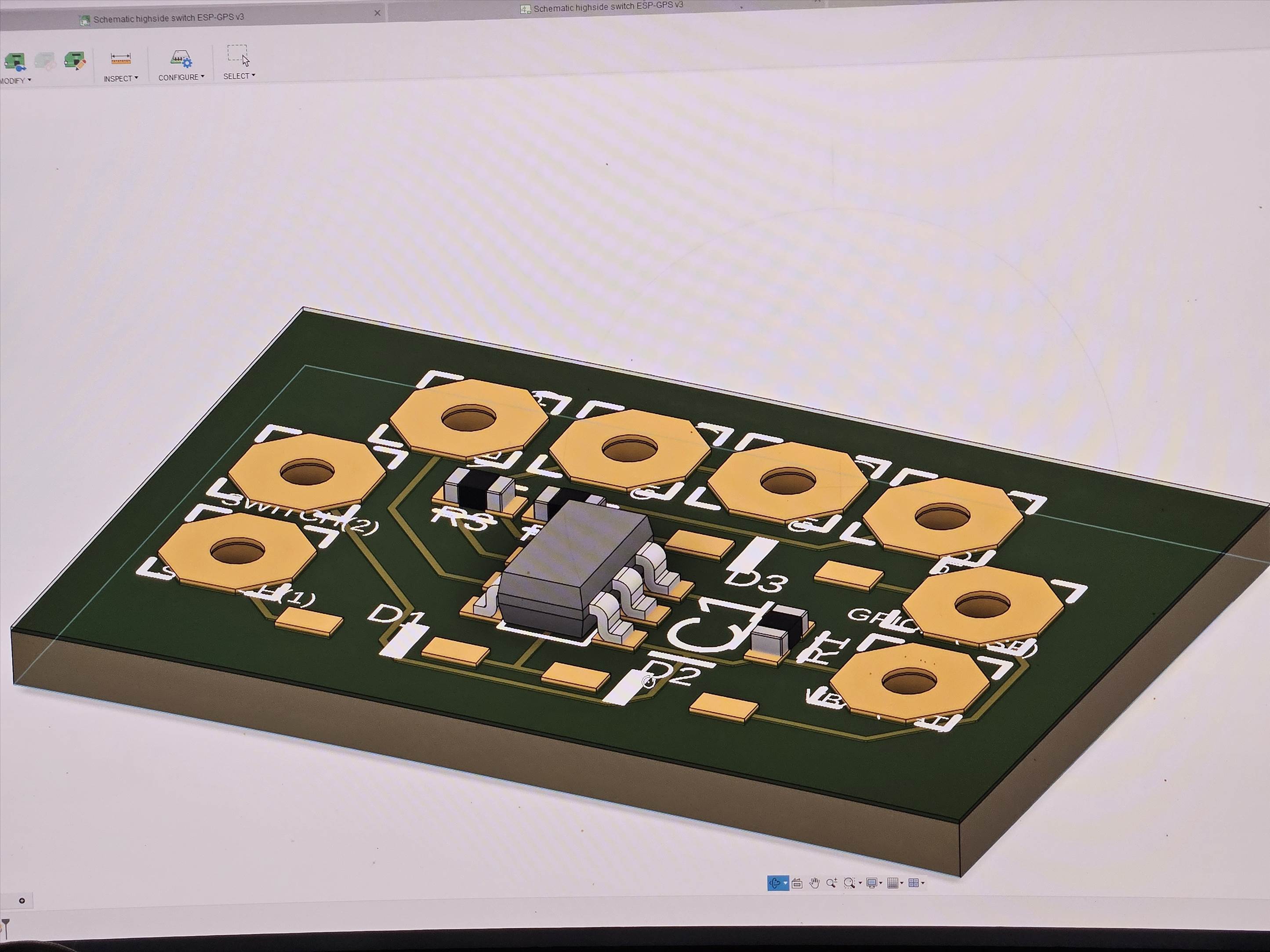Click the PCB board edit pencil icon

75,60
